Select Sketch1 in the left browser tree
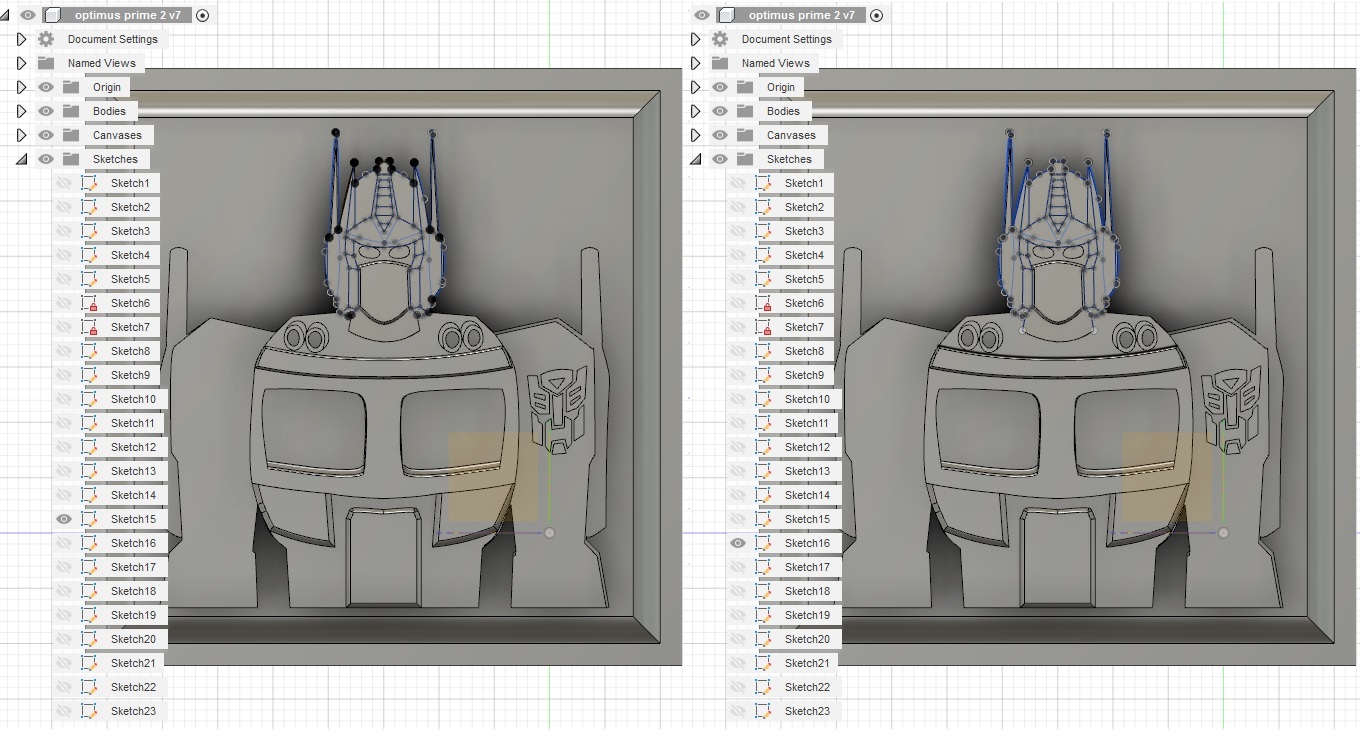 point(130,183)
